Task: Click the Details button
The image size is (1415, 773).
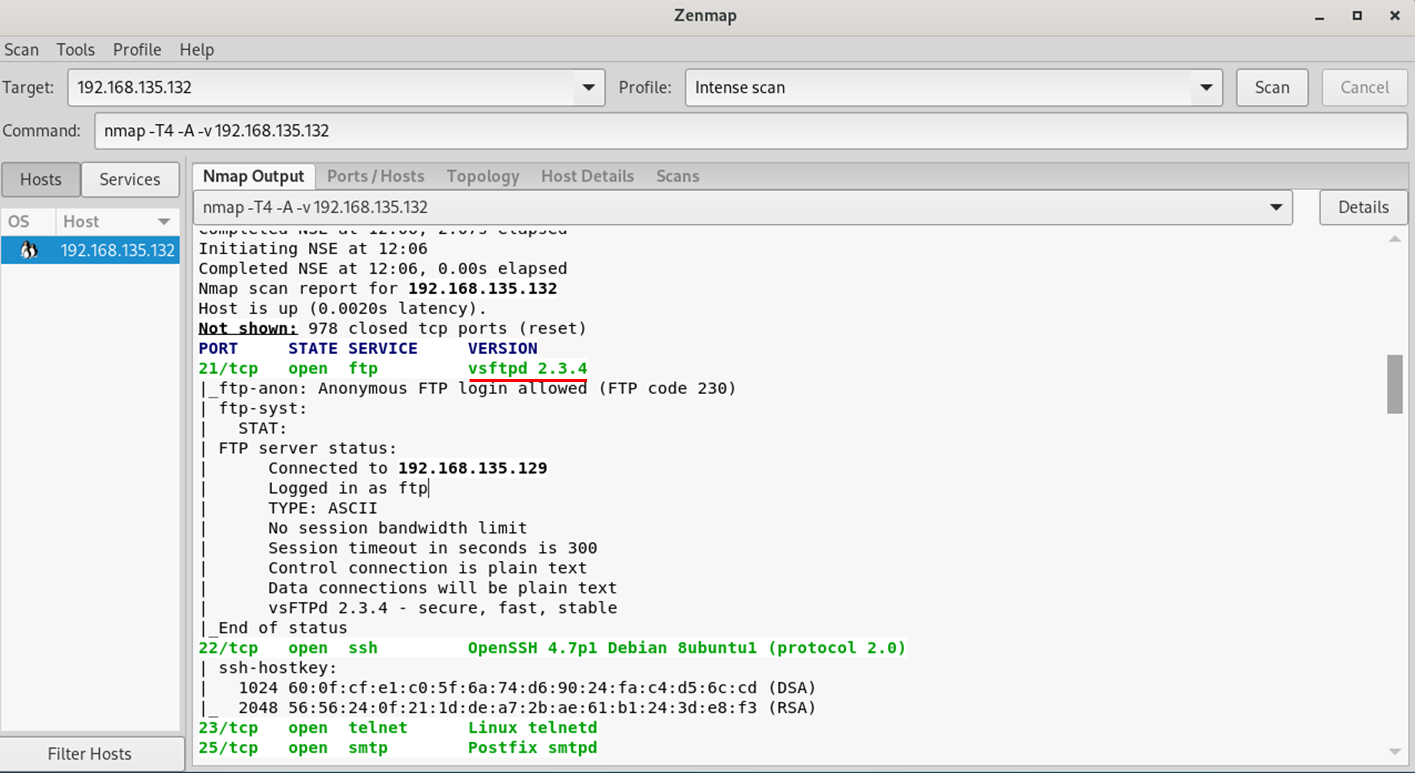Action: 1364,207
